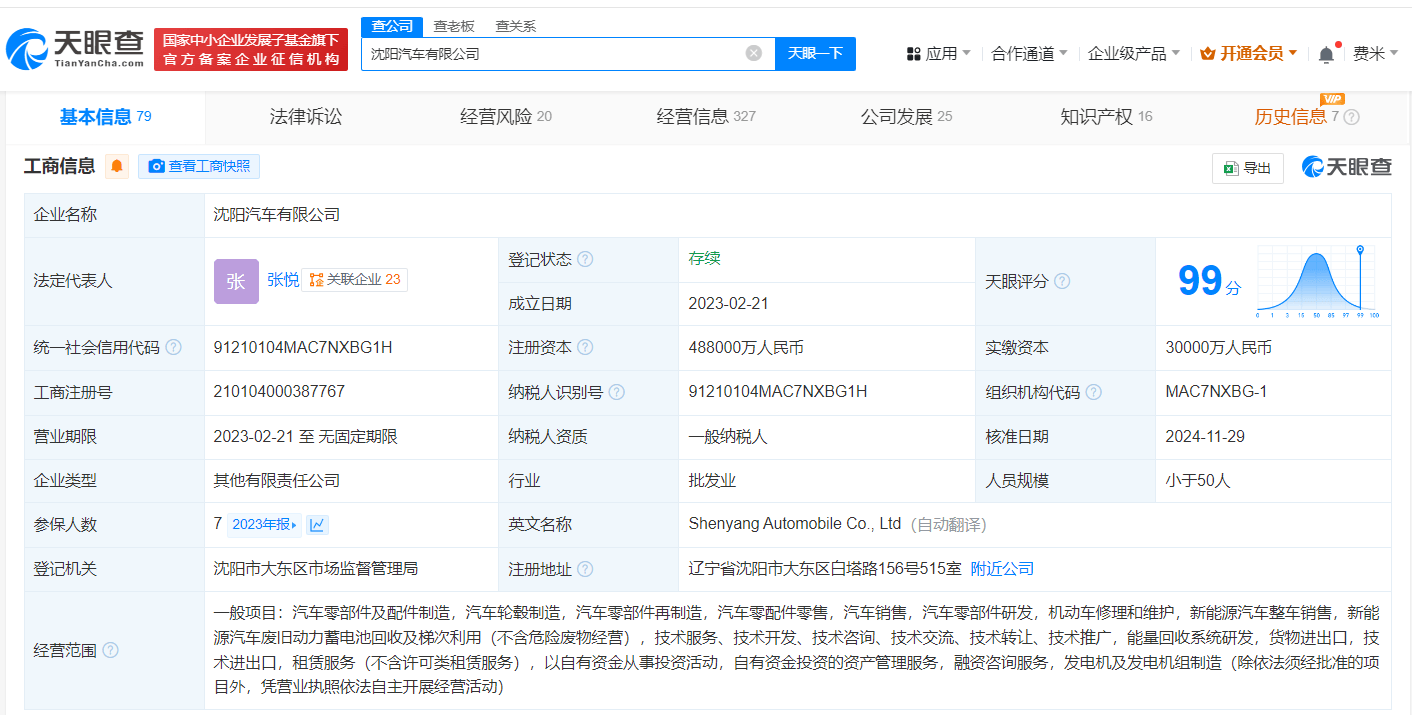The image size is (1412, 715).
Task: Click help icon beside 历史信息 tab
Action: 1351,117
